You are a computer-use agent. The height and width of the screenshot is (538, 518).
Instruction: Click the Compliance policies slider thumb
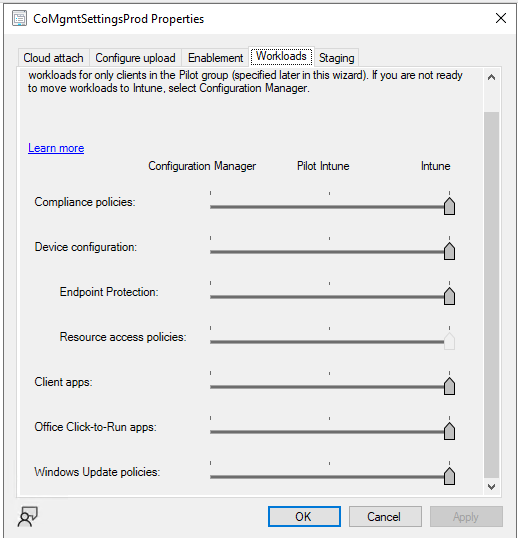click(x=449, y=206)
